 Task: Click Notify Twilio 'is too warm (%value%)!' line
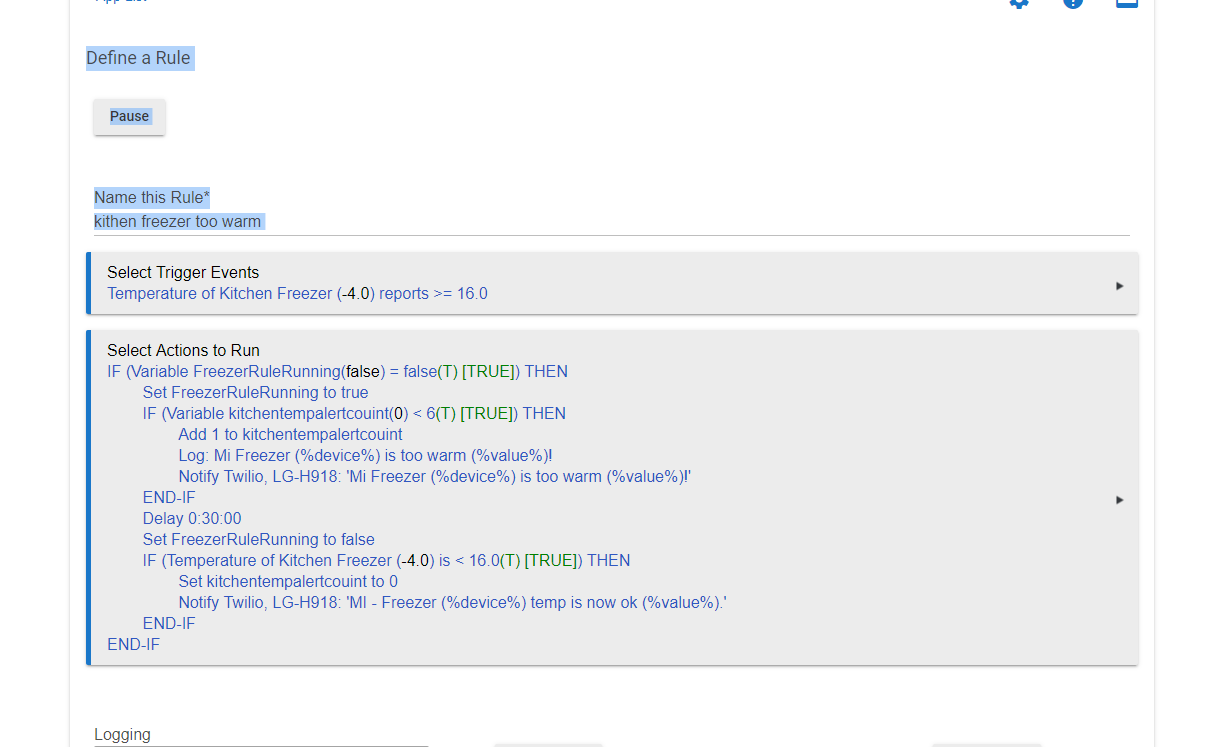pyautogui.click(x=434, y=477)
